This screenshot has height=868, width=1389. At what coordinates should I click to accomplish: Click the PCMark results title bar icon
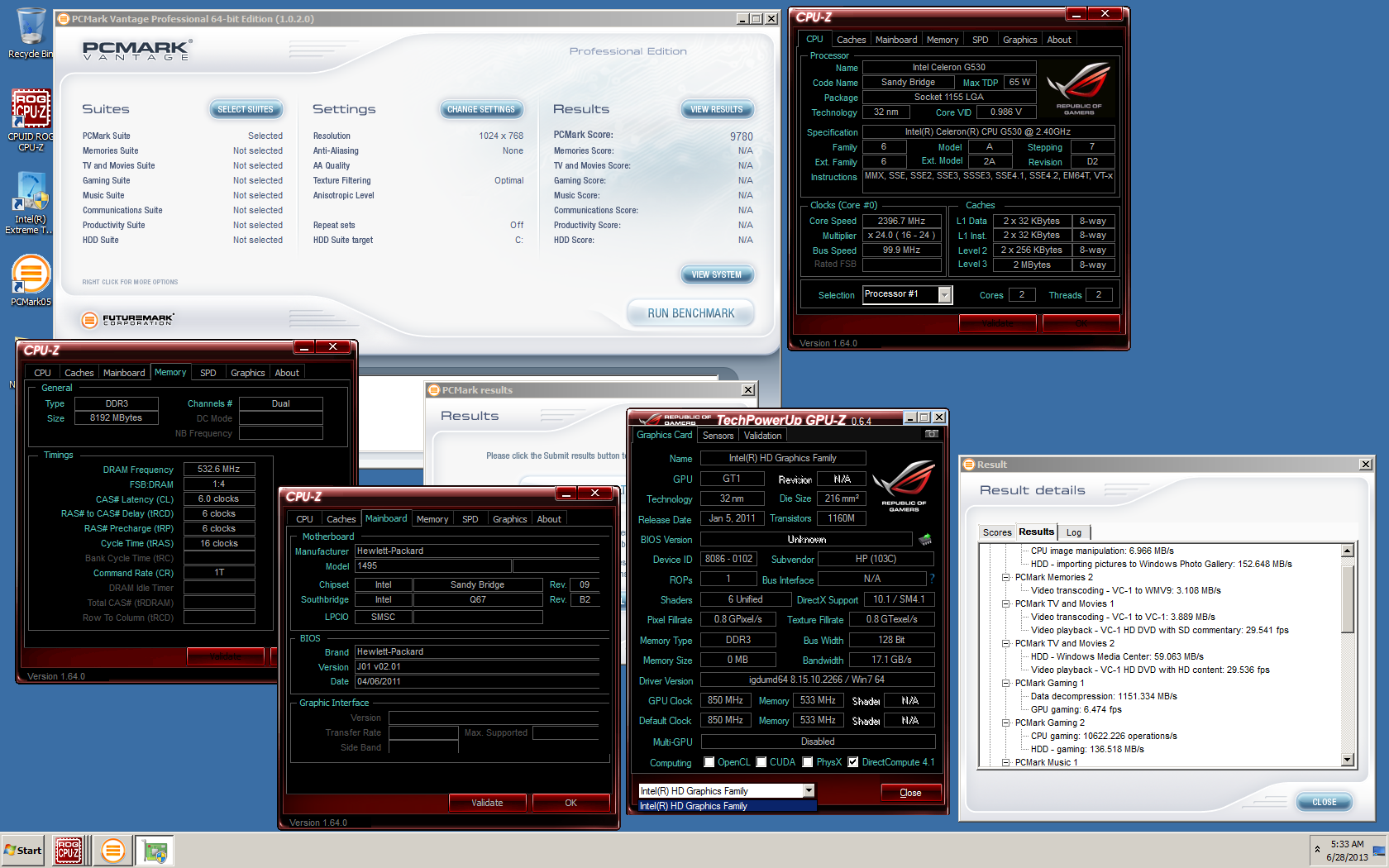coord(434,390)
